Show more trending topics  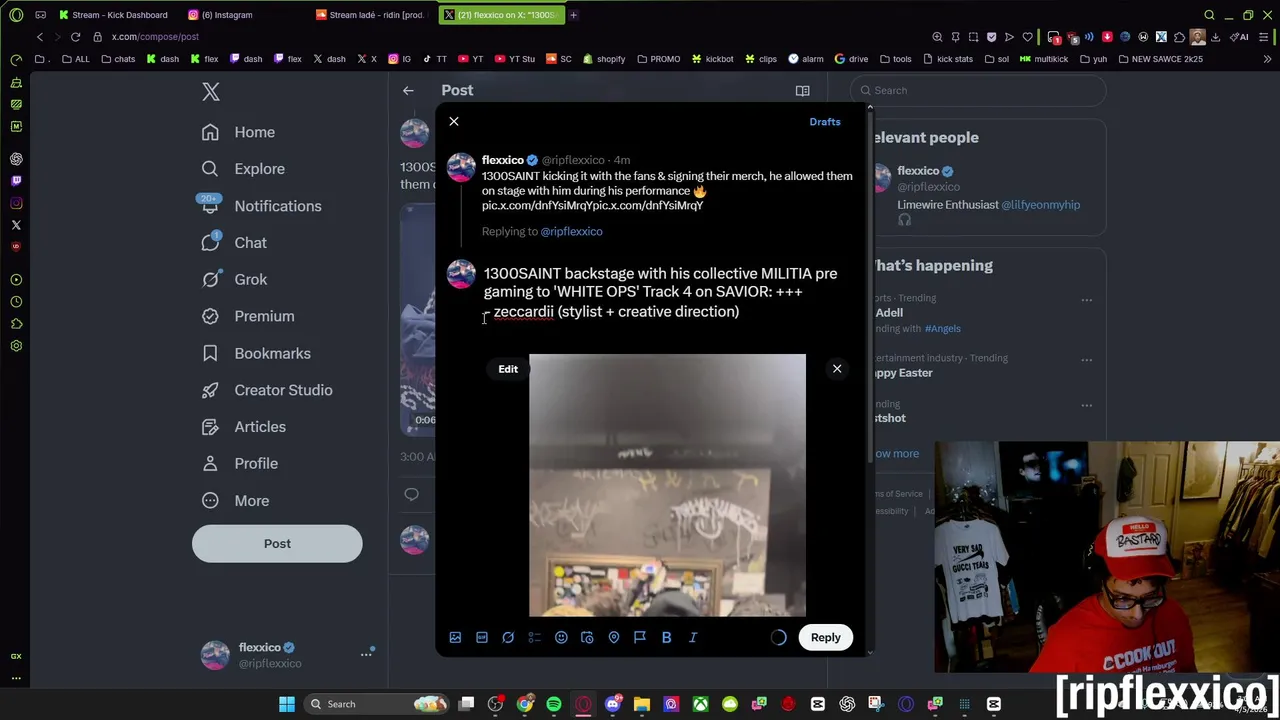point(897,454)
